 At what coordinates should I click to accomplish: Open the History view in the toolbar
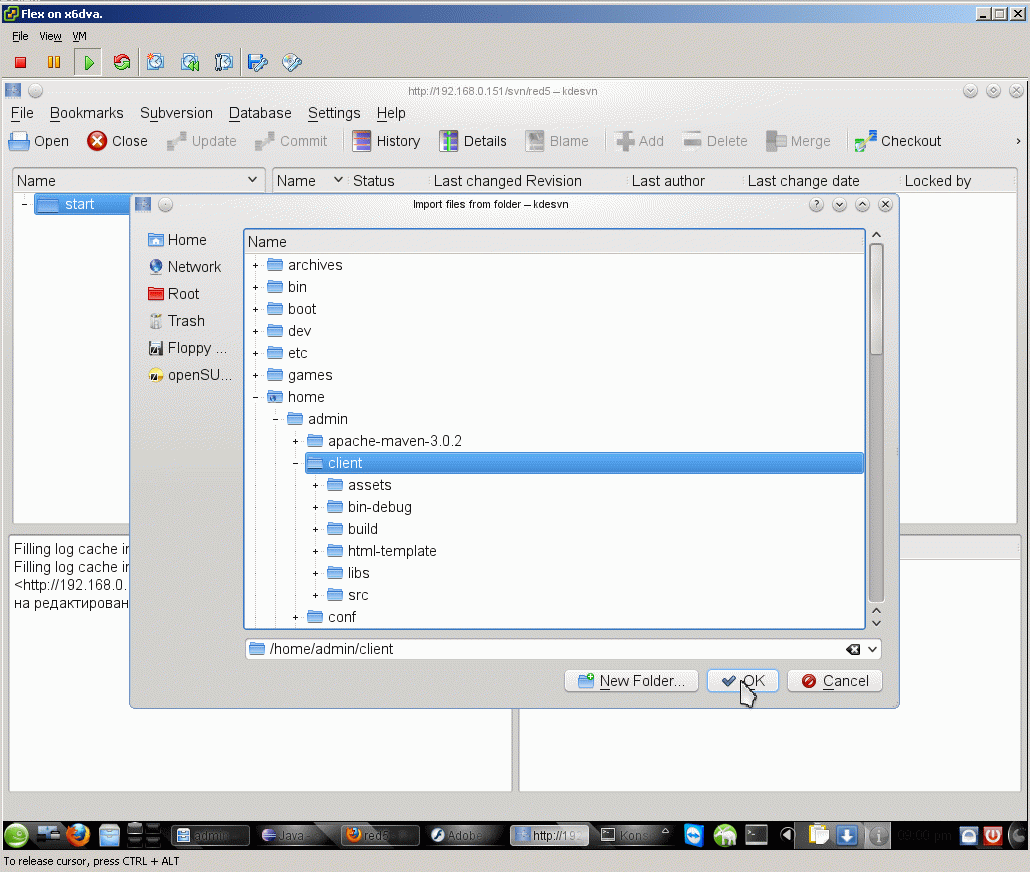[x=386, y=141]
